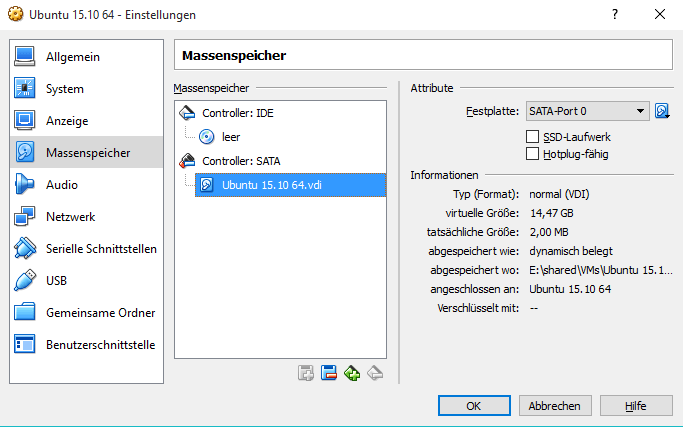The height and width of the screenshot is (427, 683).
Task: Select Controller: IDE in storage tree
Action: coord(237,113)
